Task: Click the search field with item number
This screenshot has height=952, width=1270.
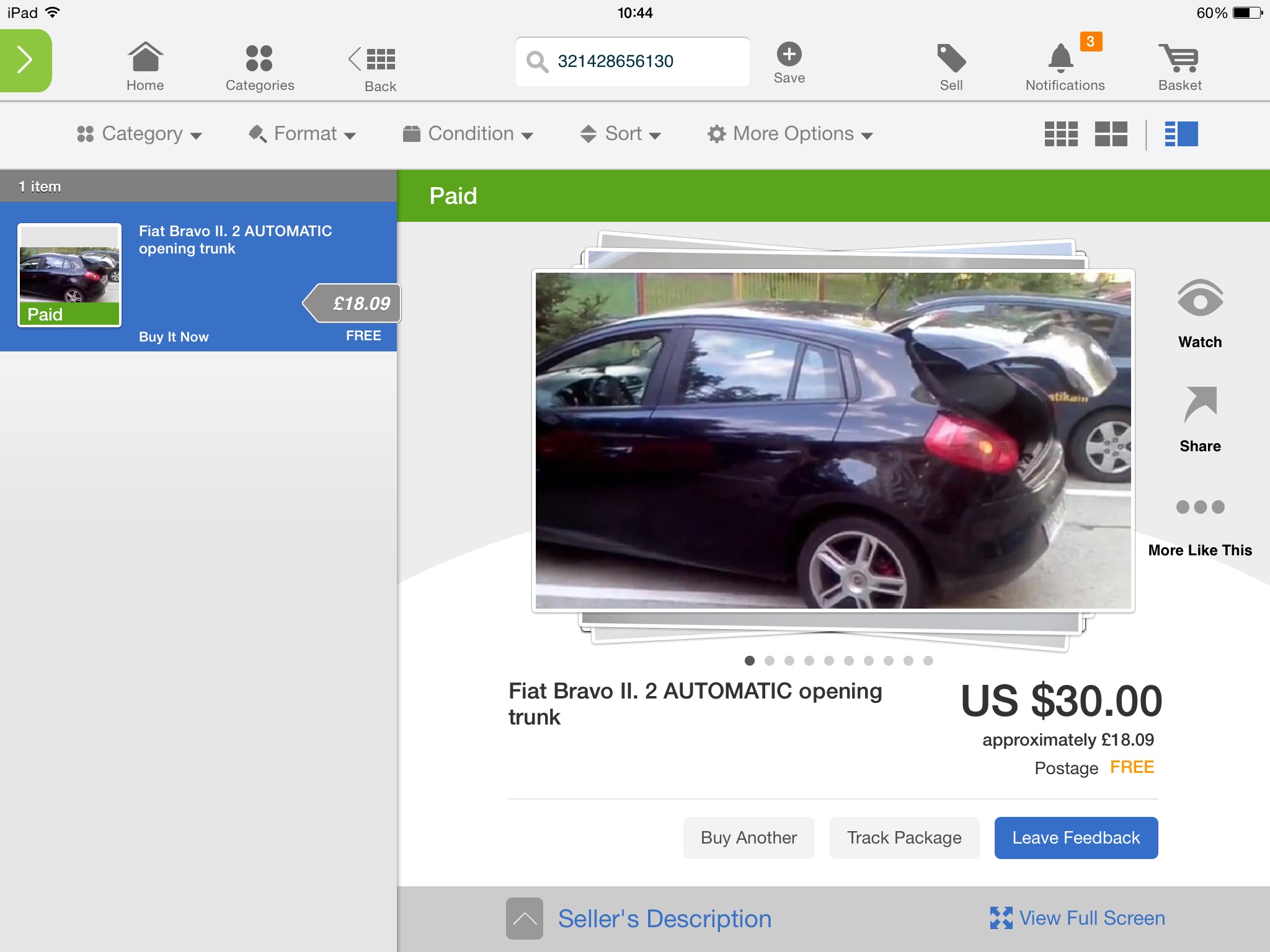Action: click(x=633, y=61)
